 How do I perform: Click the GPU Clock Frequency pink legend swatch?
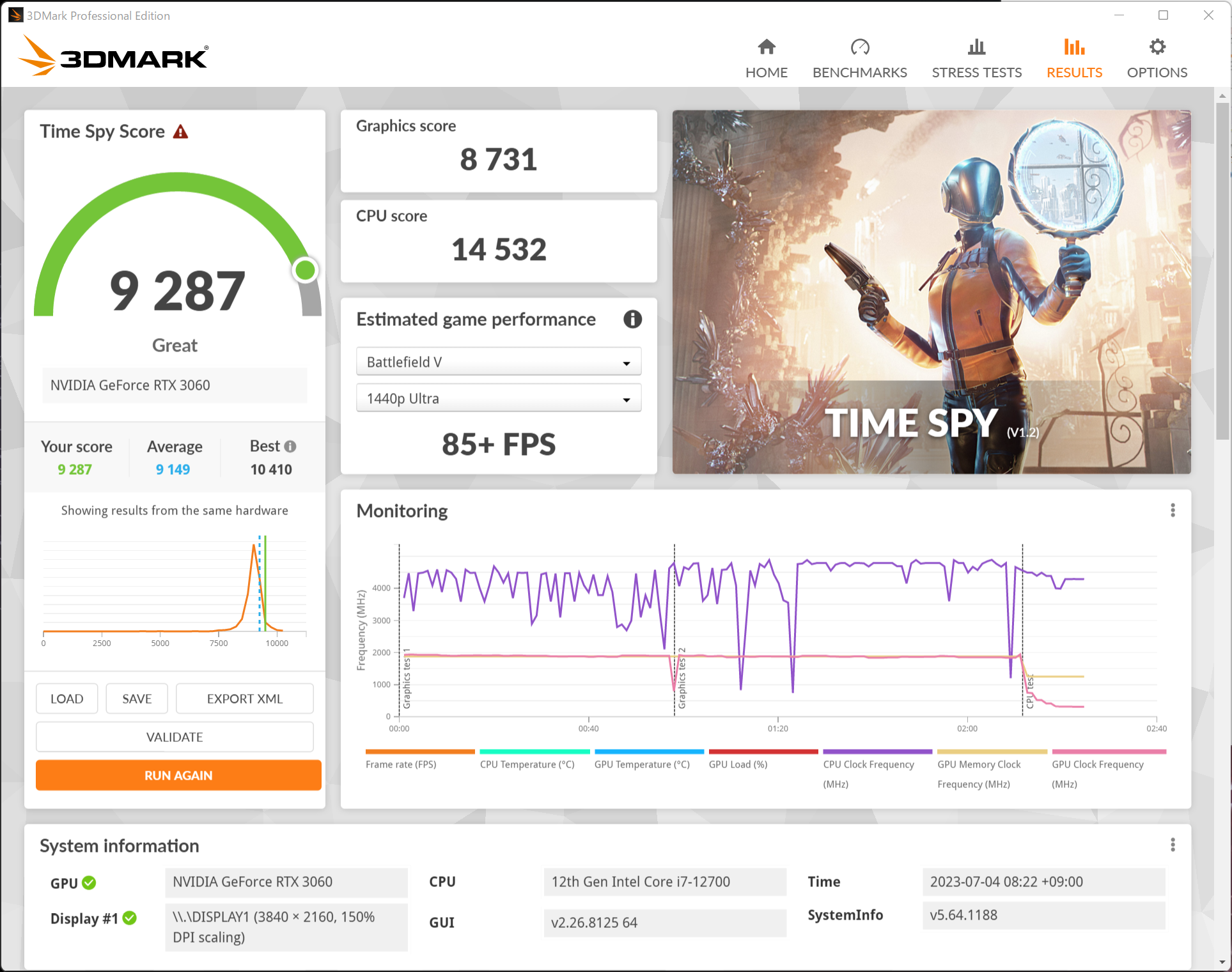pyautogui.click(x=1109, y=752)
